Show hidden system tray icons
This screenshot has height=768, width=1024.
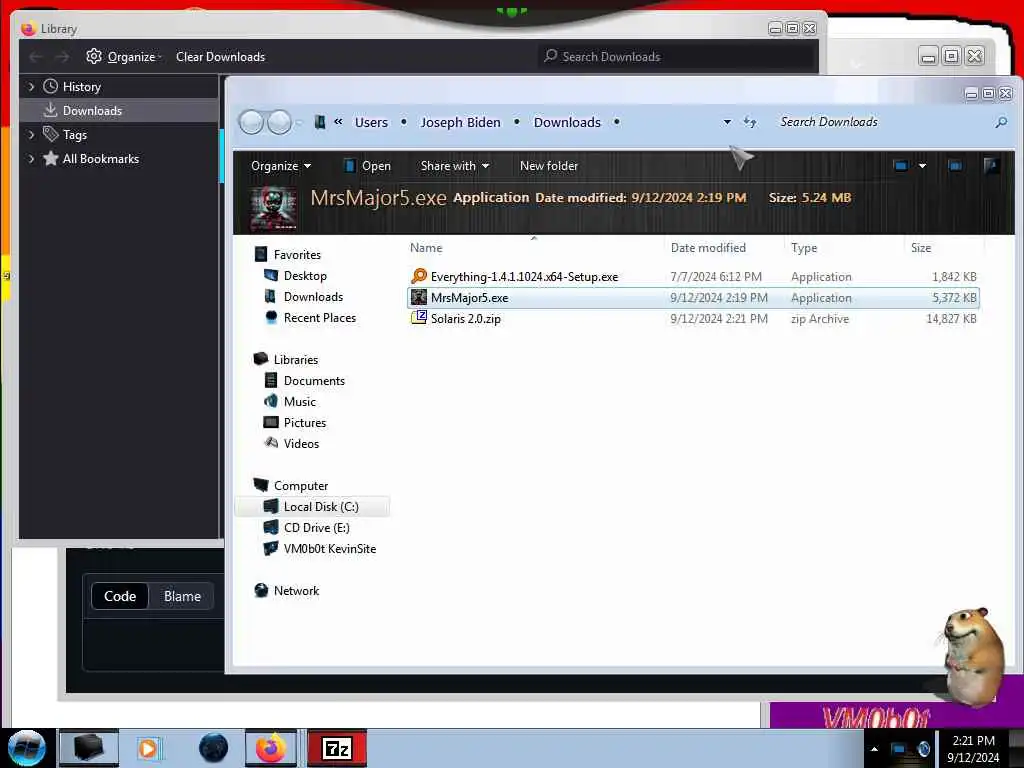coord(874,749)
